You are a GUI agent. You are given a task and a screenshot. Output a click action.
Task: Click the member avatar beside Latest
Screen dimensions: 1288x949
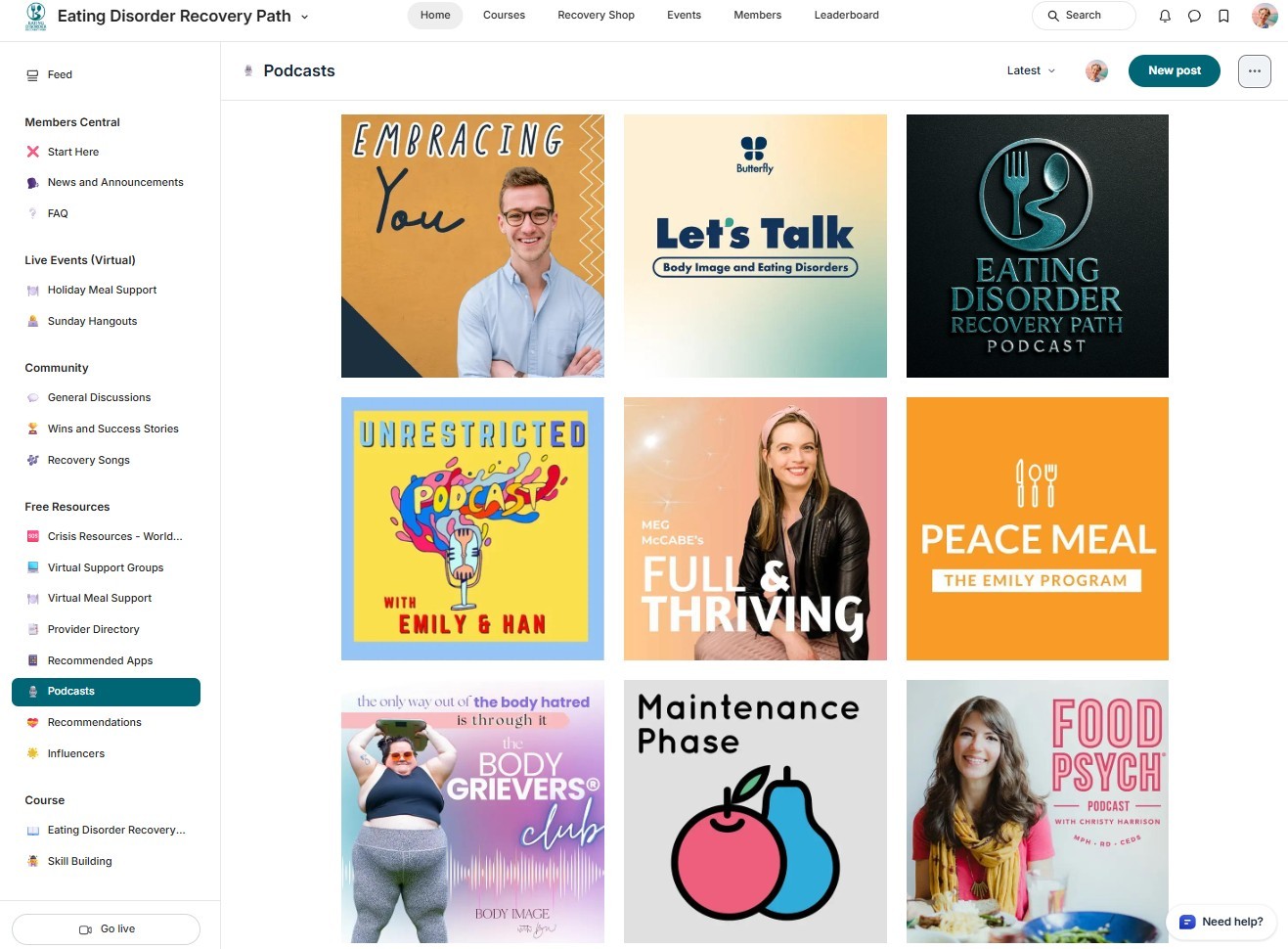pos(1096,70)
